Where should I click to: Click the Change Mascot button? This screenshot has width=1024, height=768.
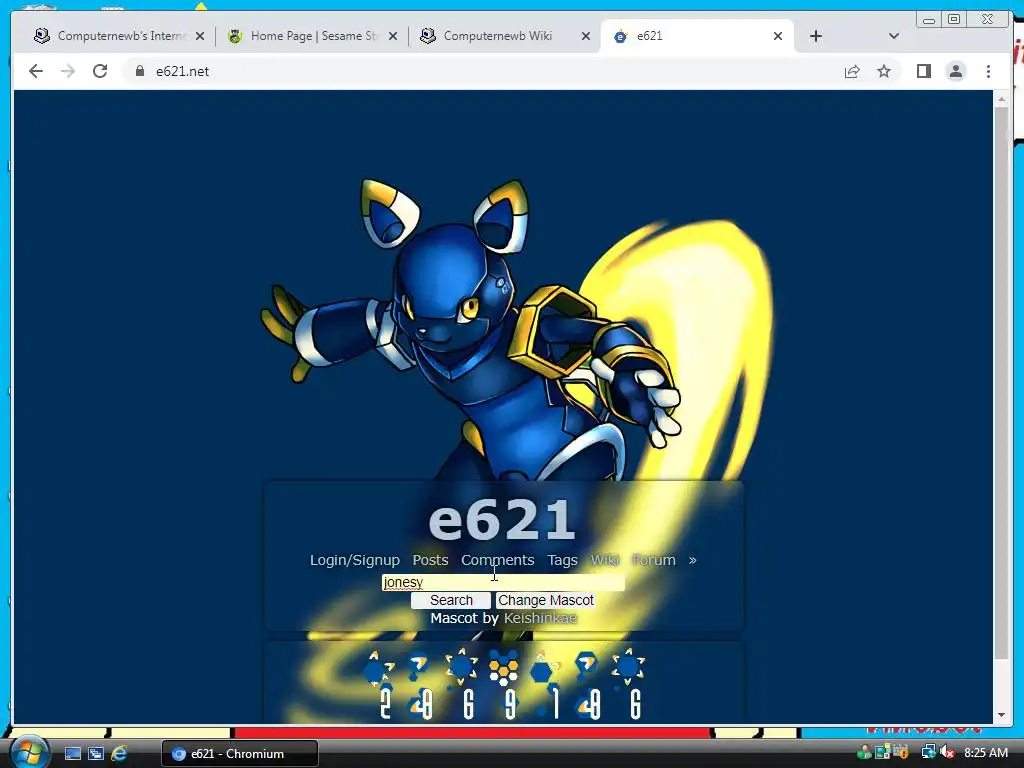point(545,600)
